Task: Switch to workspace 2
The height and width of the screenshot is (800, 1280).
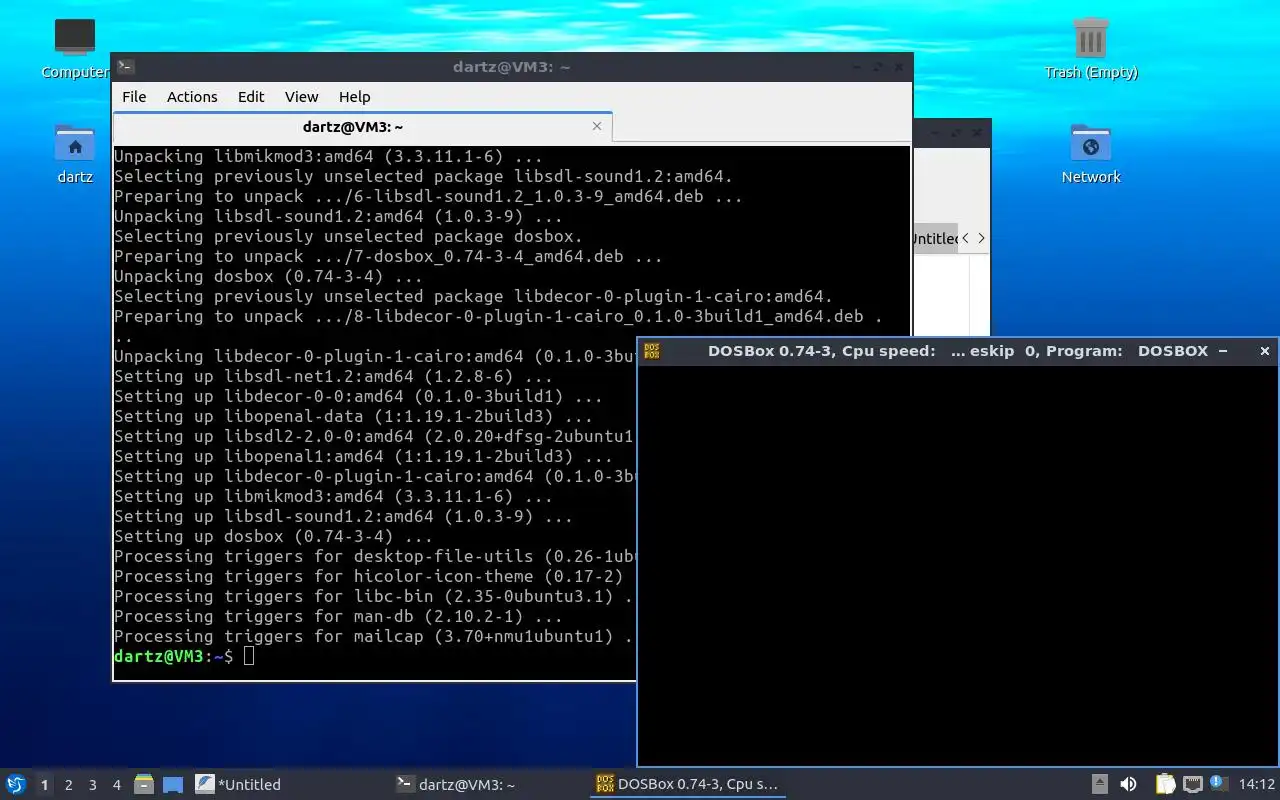Action: [x=68, y=785]
